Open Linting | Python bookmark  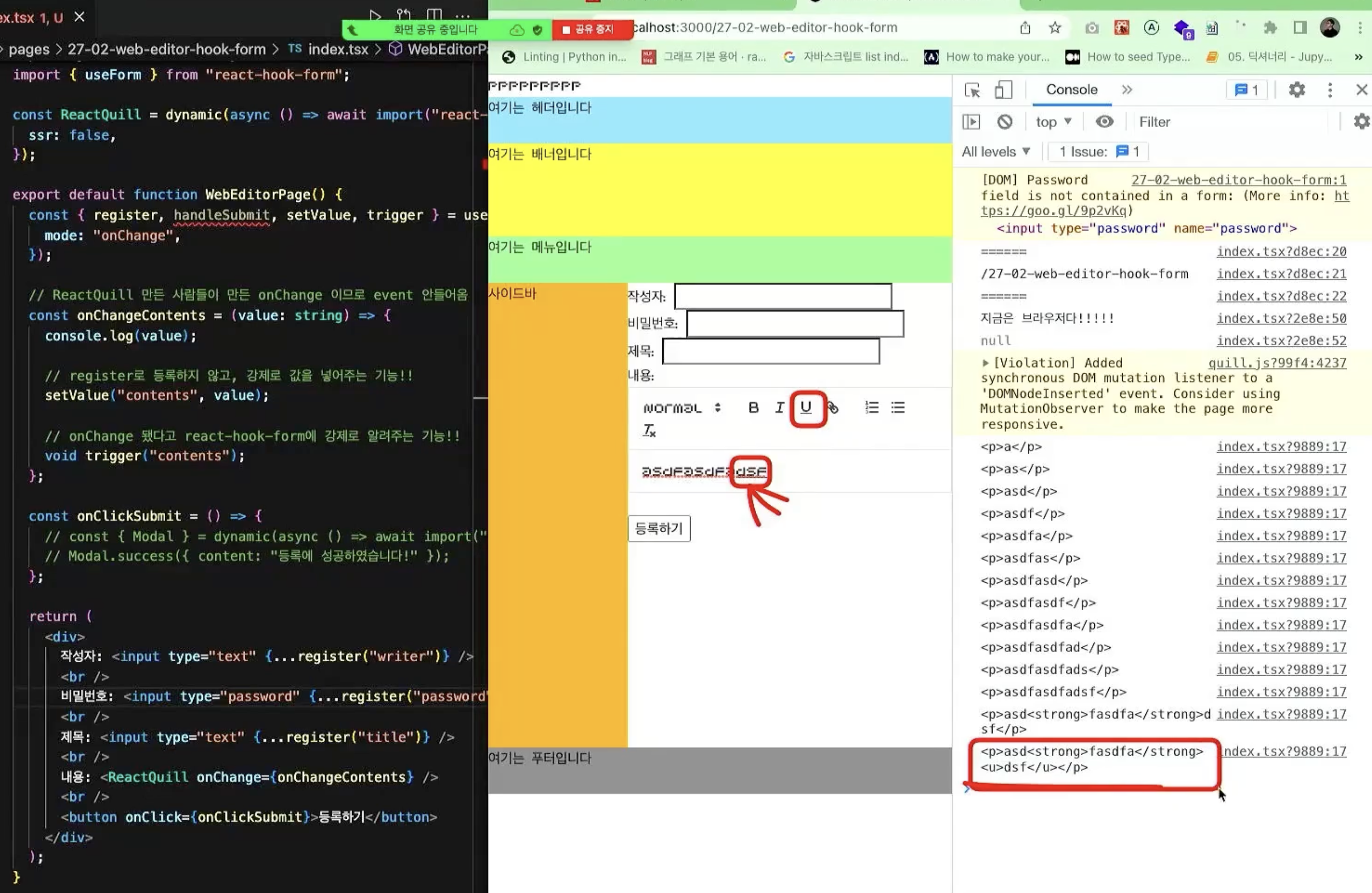[564, 57]
